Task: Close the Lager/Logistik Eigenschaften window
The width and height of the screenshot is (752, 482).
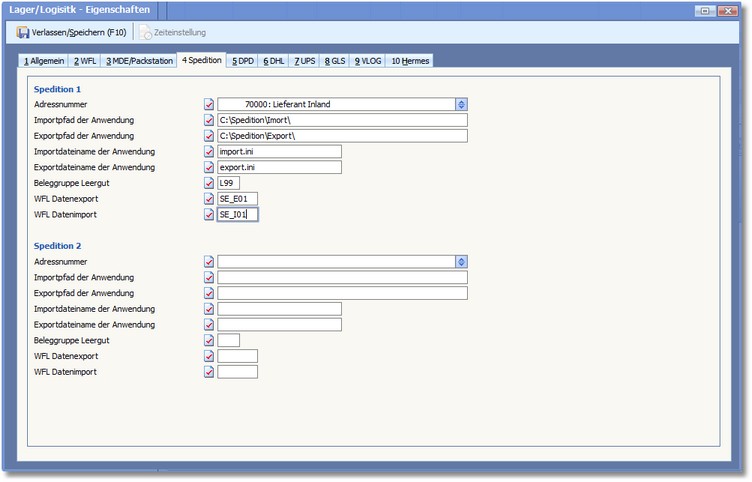Action: pos(728,10)
